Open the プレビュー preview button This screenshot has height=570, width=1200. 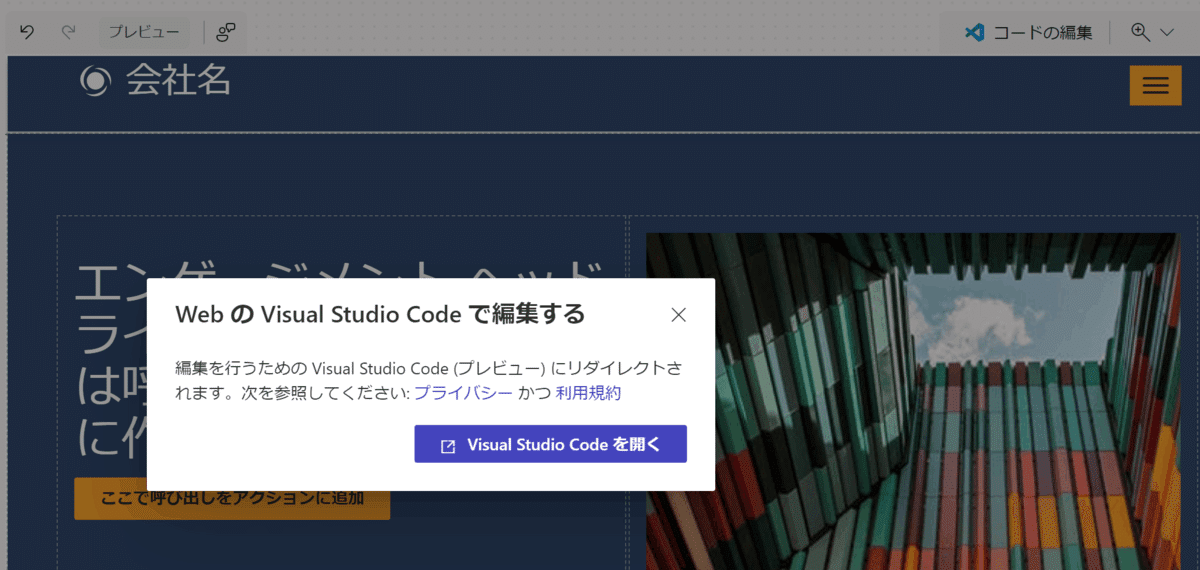(144, 33)
